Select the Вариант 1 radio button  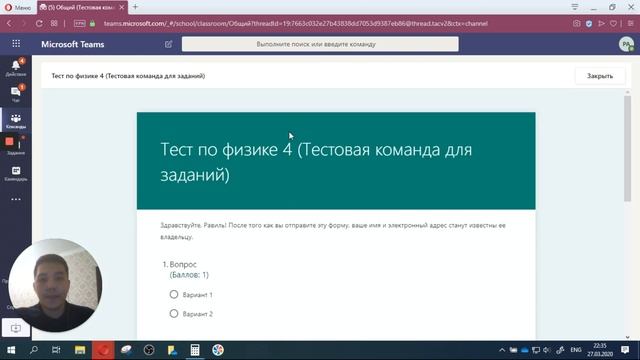174,294
